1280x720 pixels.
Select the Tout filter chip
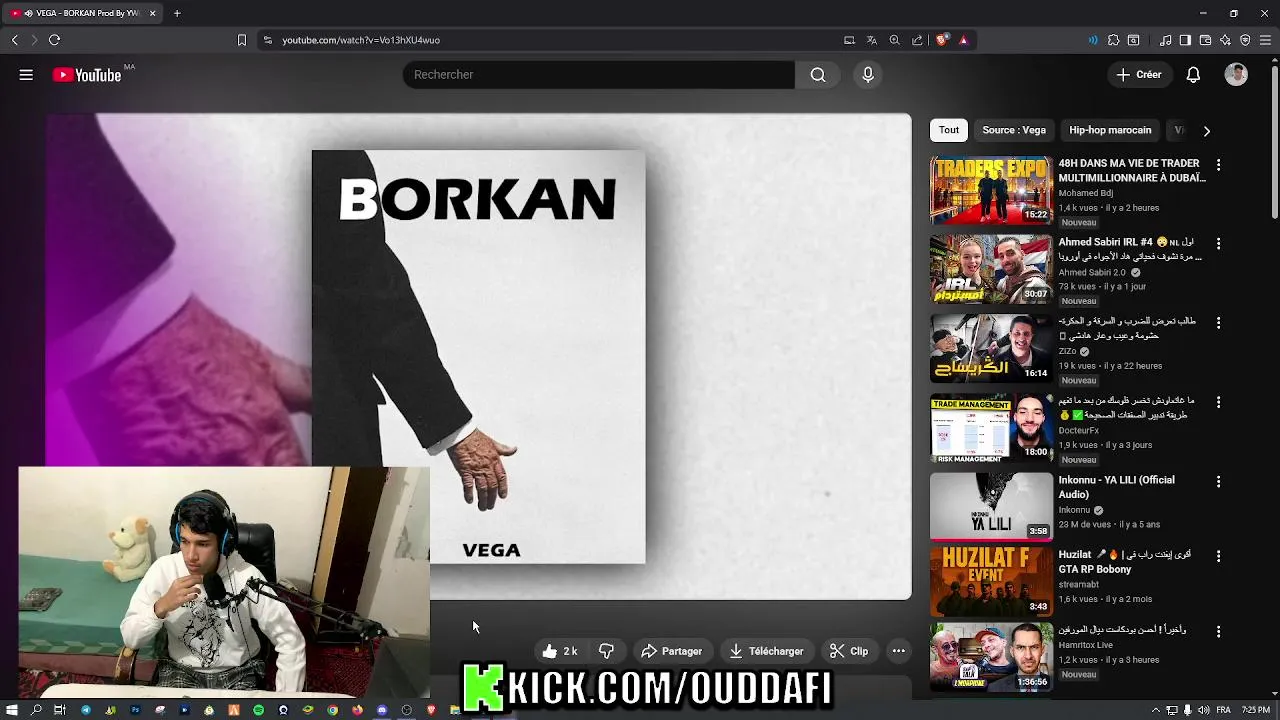pyautogui.click(x=949, y=130)
